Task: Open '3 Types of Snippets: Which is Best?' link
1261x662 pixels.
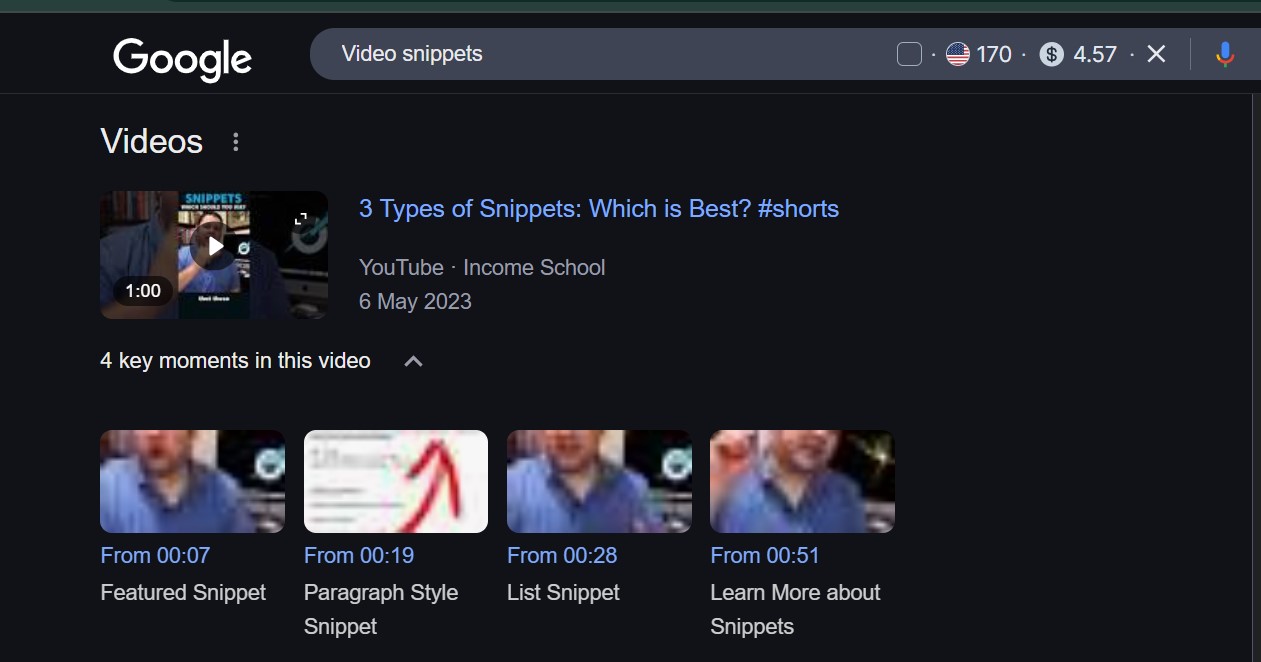Action: tap(598, 209)
